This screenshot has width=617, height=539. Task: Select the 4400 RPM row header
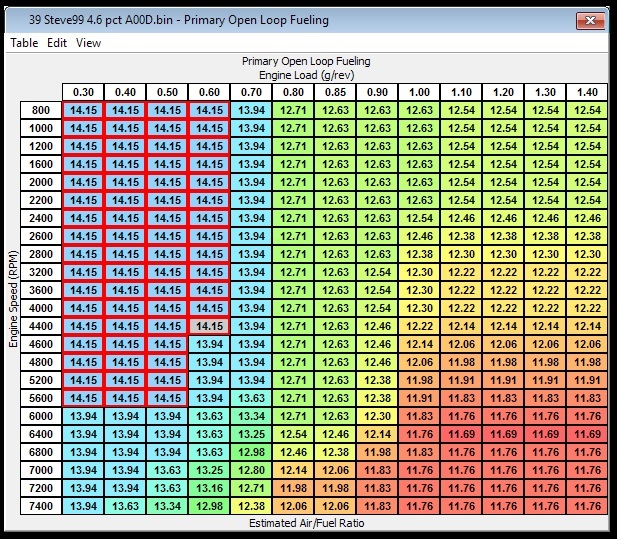tap(40, 326)
